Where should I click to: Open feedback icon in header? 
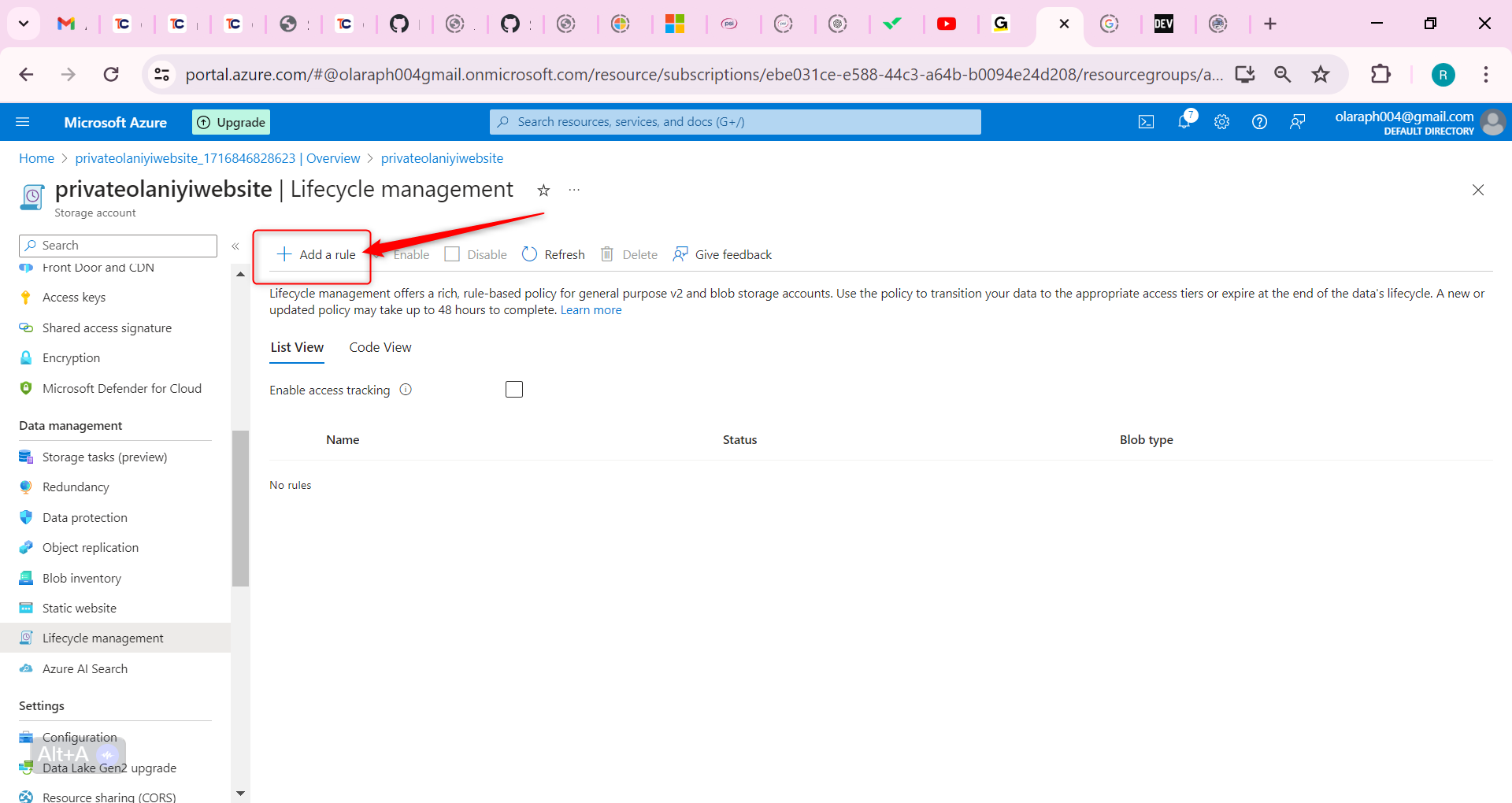point(1297,122)
